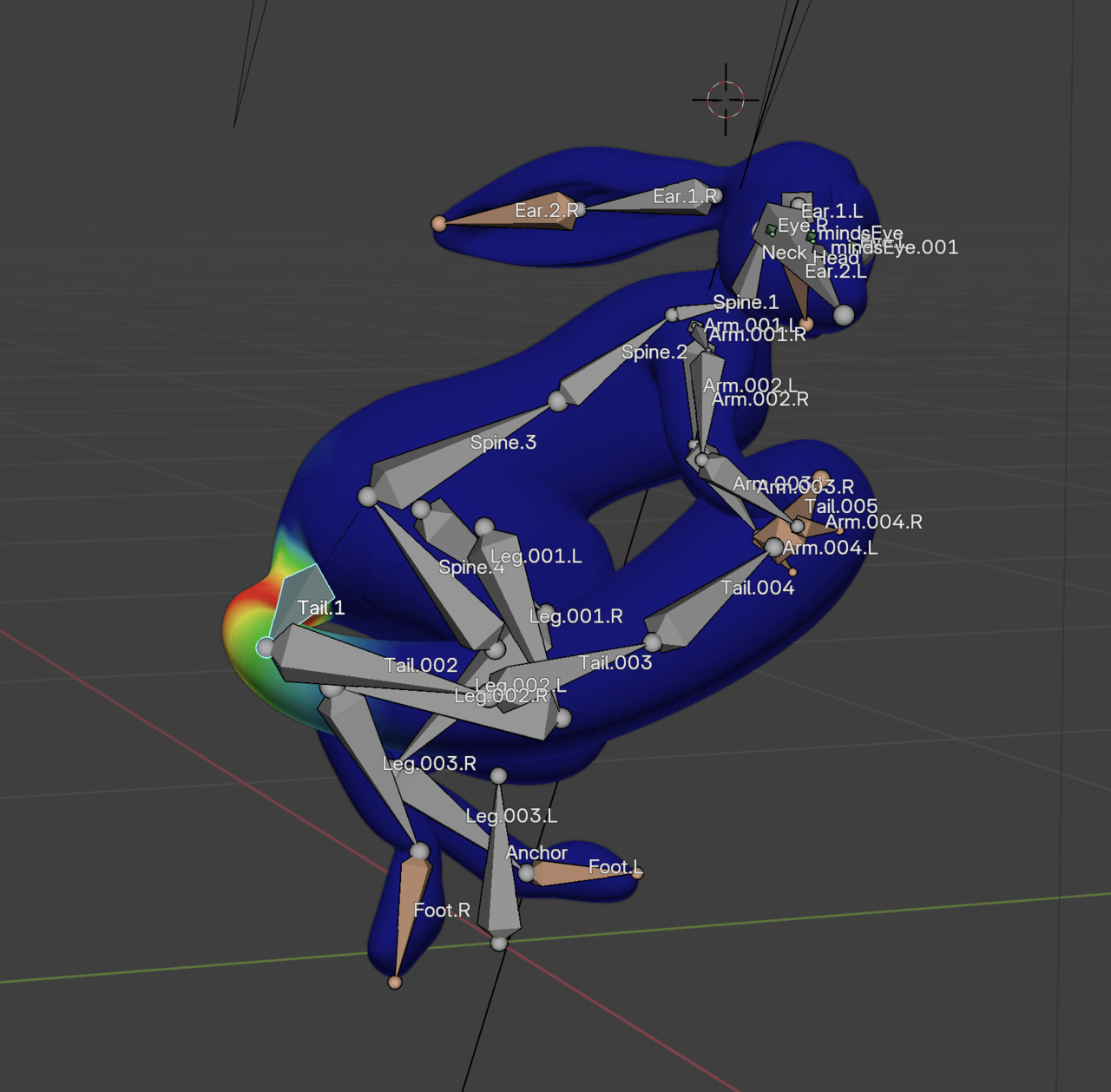Click the Leg.001.R bone label
Image resolution: width=1111 pixels, height=1092 pixels.
coord(576,616)
